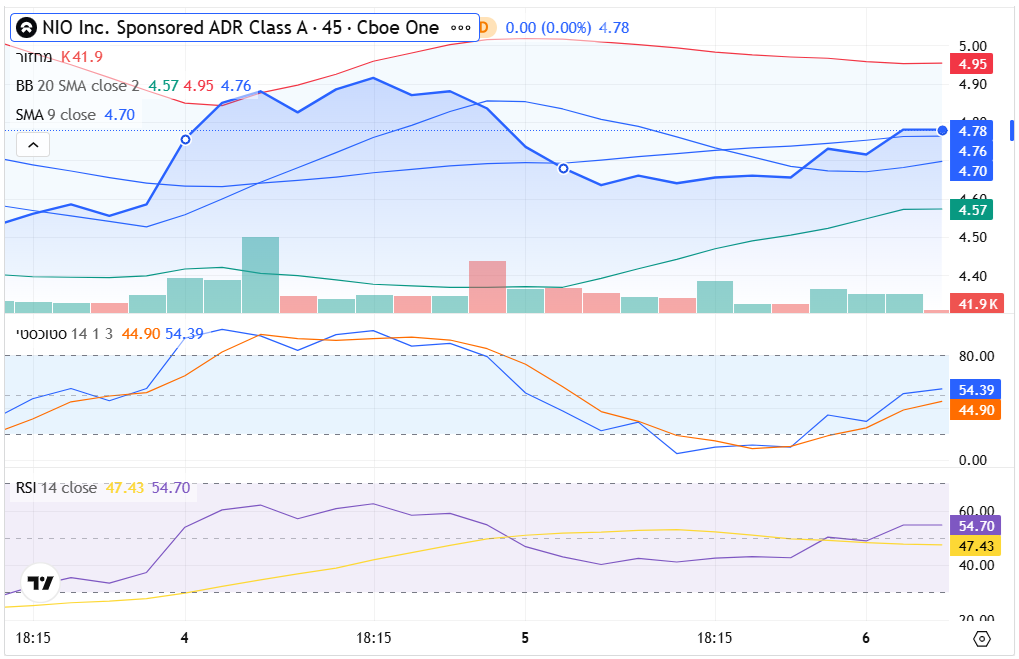Click the circle marker on line above date 5
Viewport: 1019px width, 659px height.
click(x=563, y=169)
